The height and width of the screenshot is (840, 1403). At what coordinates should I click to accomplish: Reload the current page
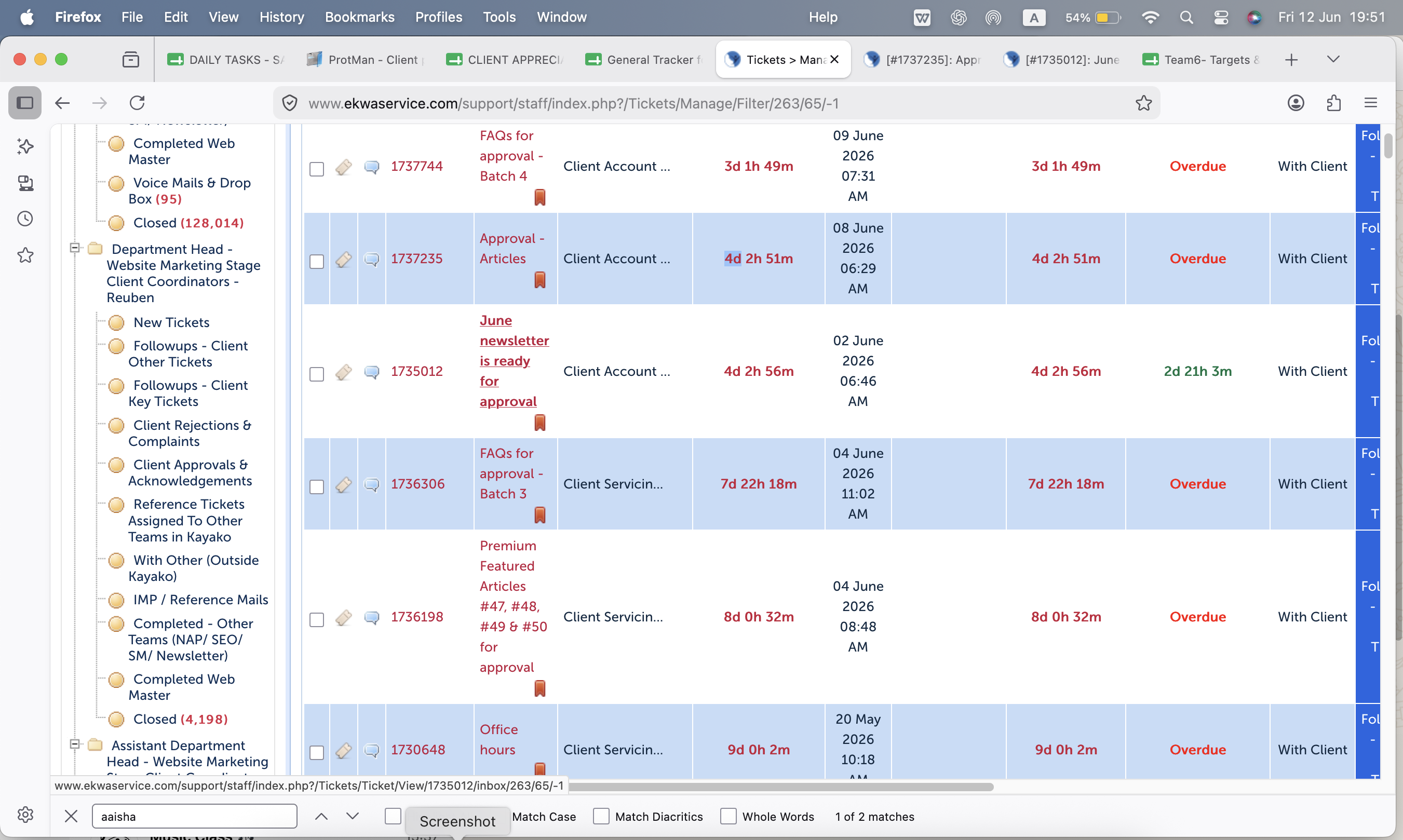(138, 103)
